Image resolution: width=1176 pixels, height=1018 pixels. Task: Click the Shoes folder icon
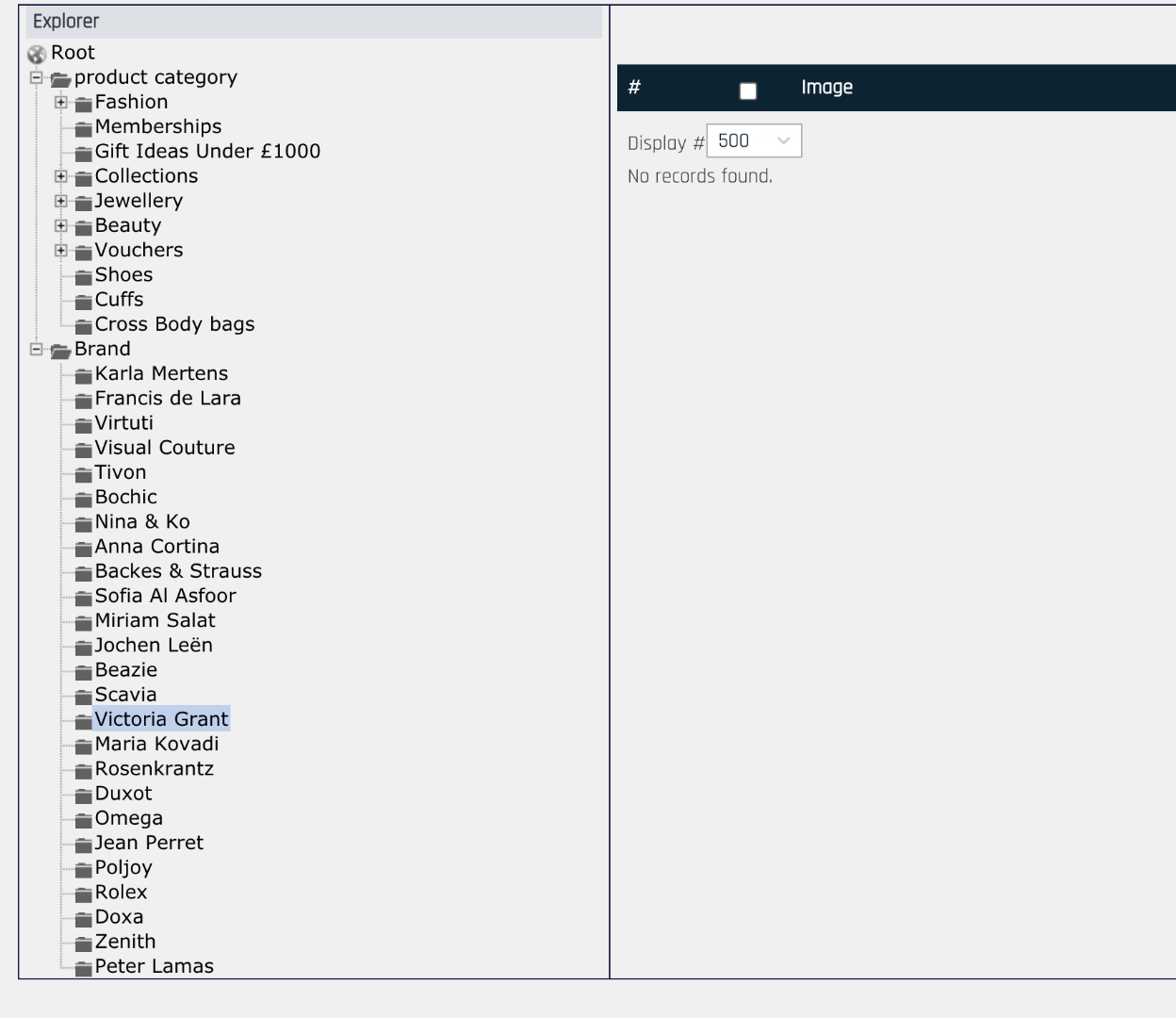point(84,276)
